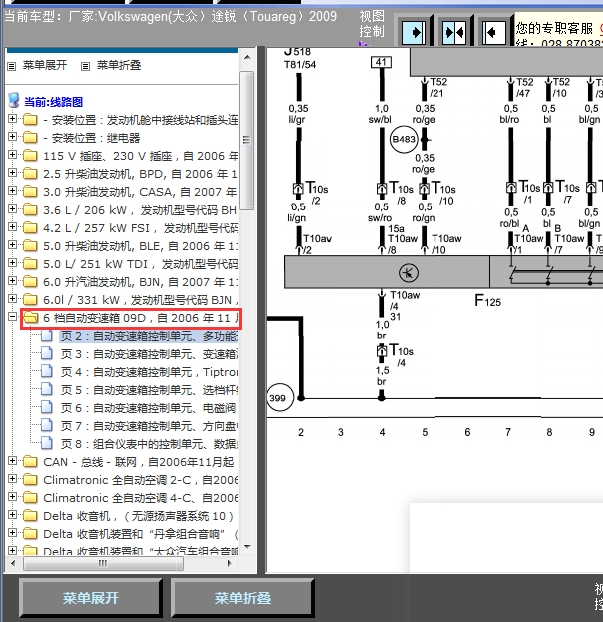Expand the 6.0l / 331 kW node

pyautogui.click(x=12, y=298)
